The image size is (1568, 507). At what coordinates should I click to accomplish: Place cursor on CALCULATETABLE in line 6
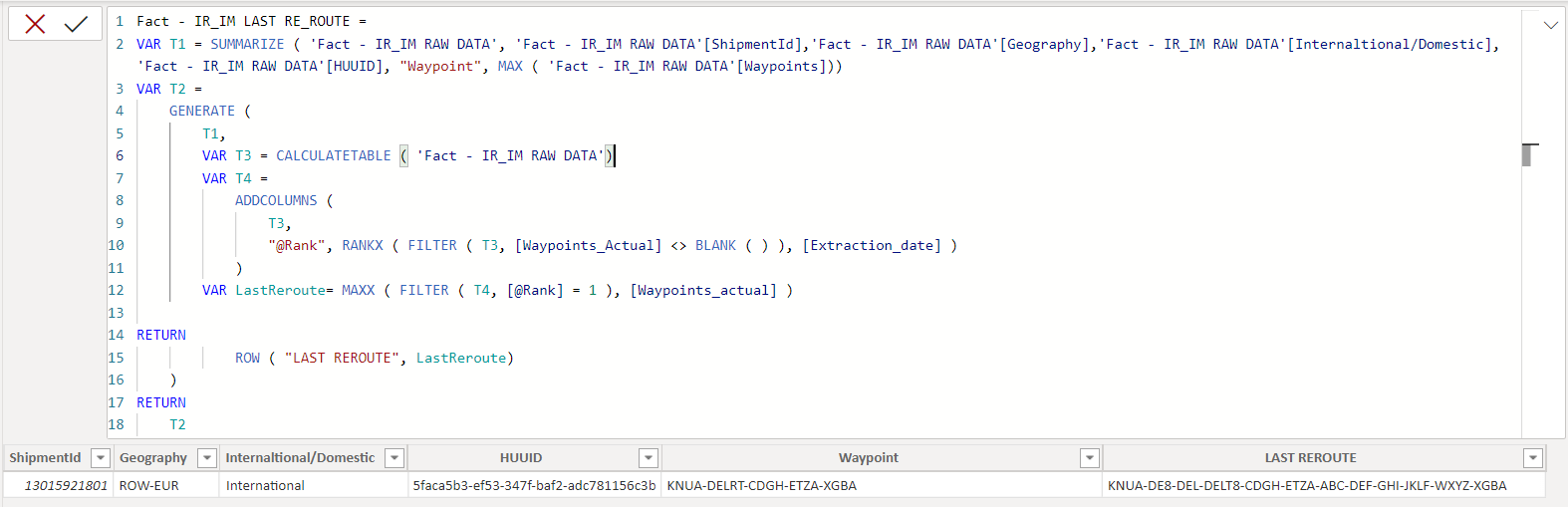(x=334, y=155)
